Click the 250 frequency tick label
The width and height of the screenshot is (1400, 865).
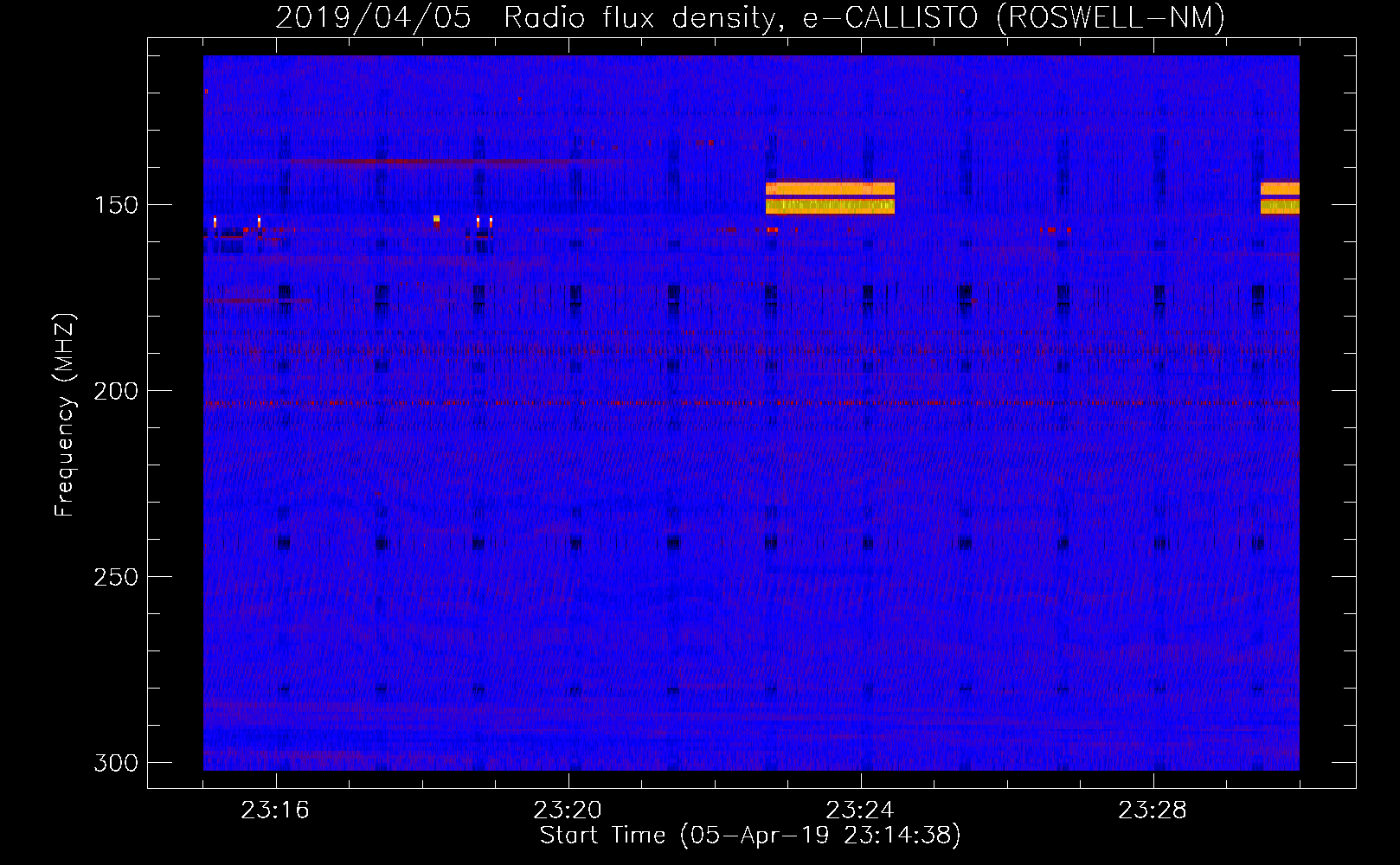coord(116,577)
